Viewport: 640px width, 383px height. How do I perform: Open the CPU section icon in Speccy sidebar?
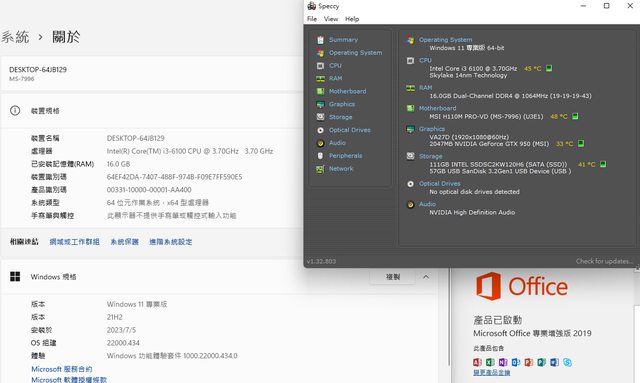click(320, 66)
